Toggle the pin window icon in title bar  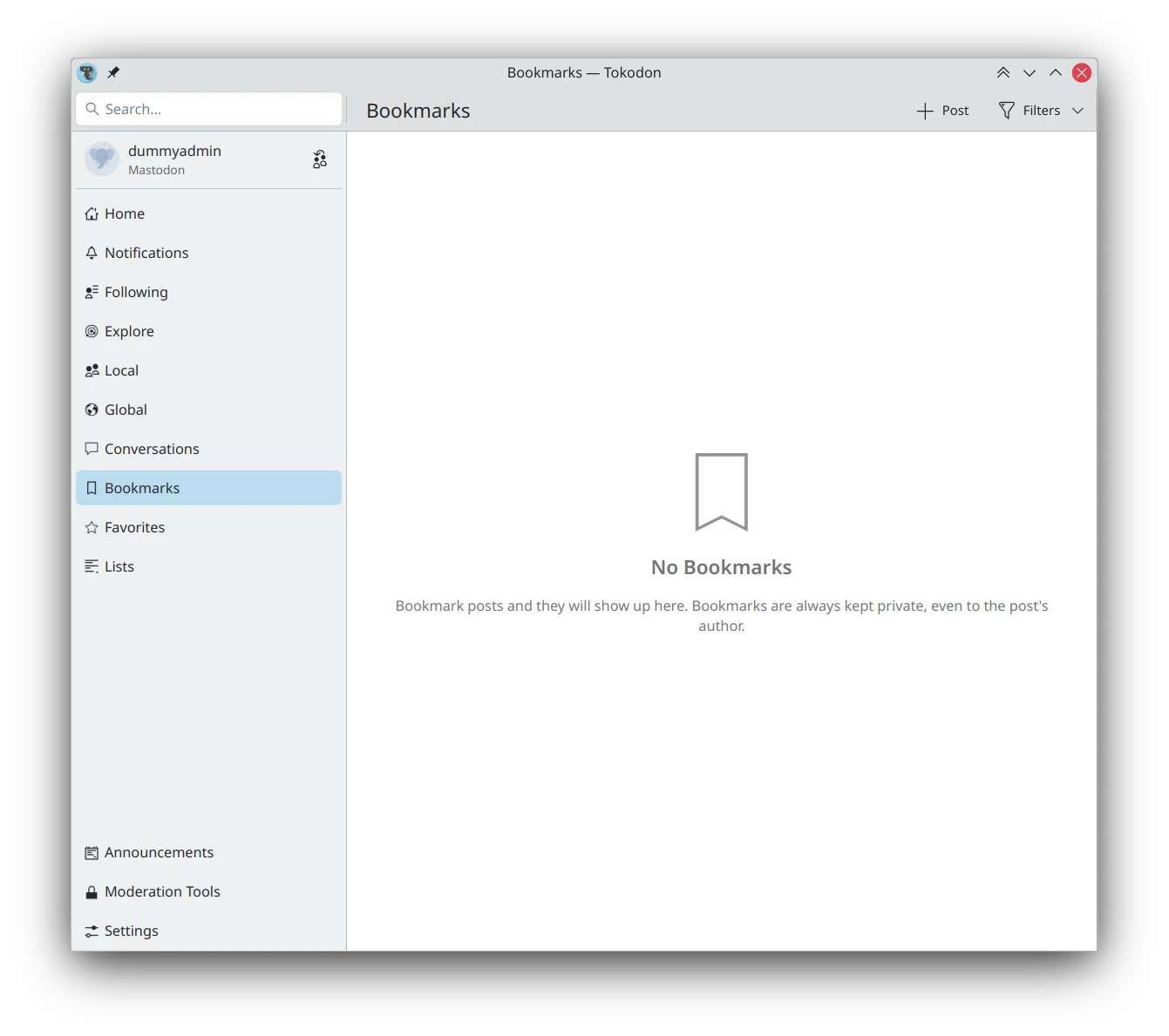[113, 73]
